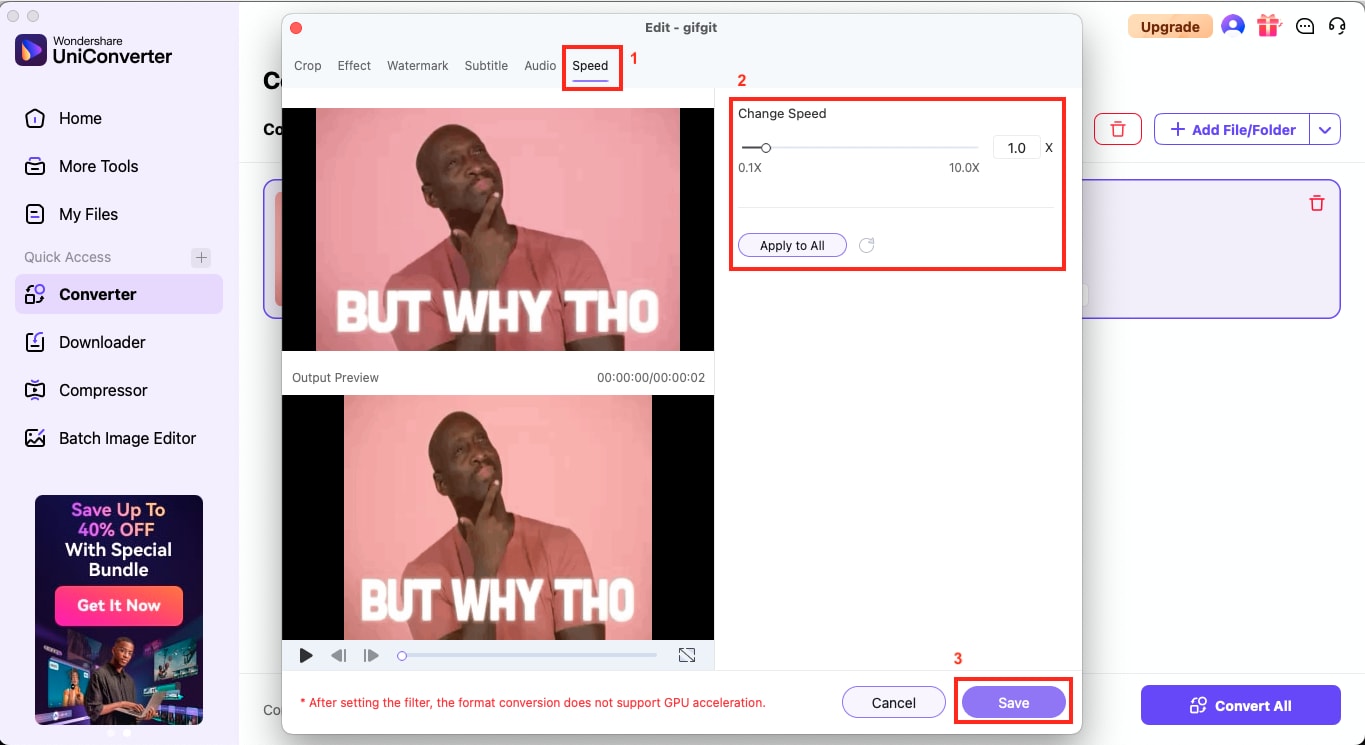Click the Upgrade button
The width and height of the screenshot is (1365, 745).
click(x=1170, y=27)
